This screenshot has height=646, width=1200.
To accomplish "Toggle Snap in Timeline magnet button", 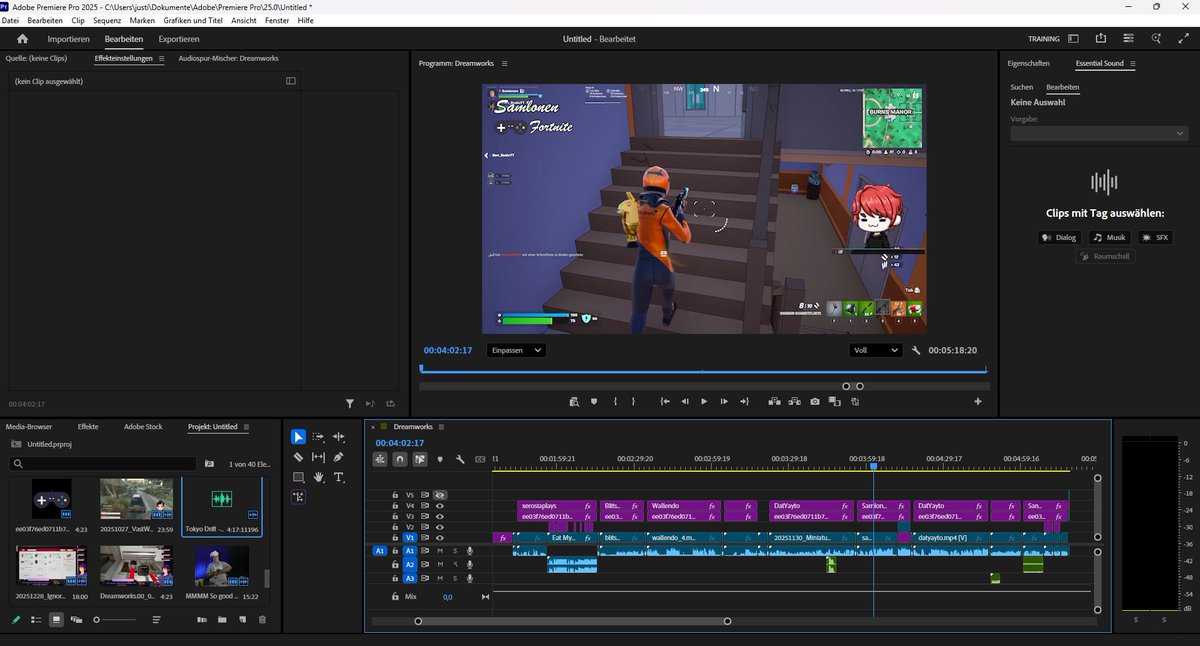I will (x=400, y=460).
